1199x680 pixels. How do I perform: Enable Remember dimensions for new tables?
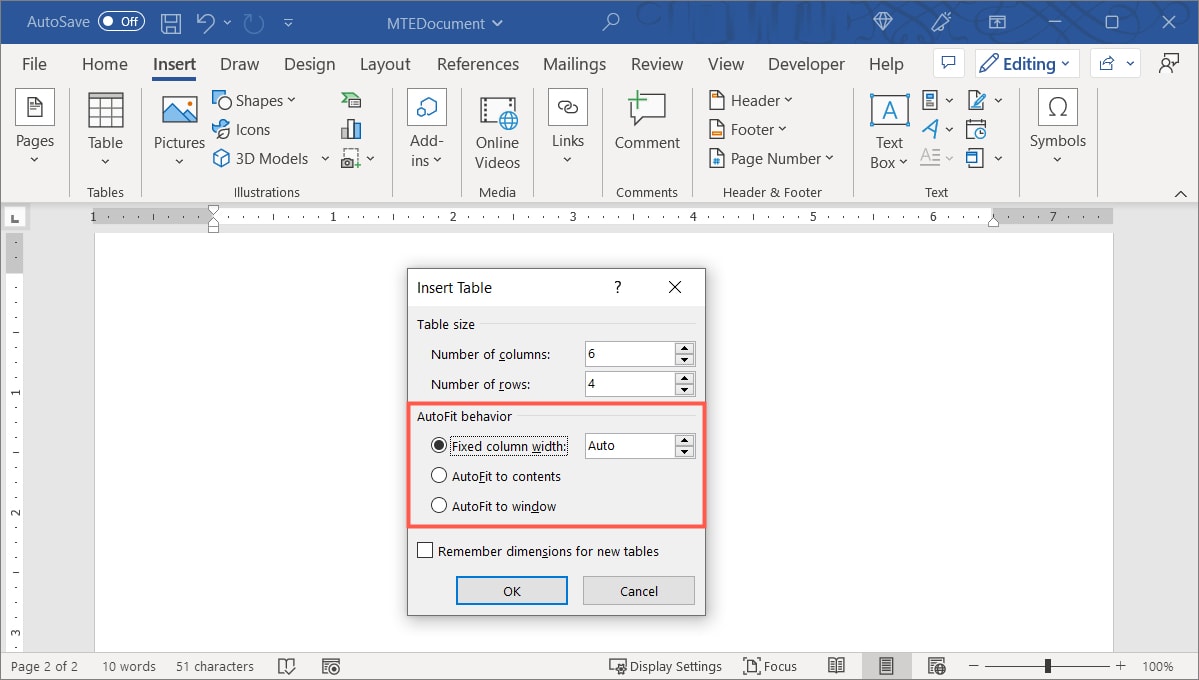tap(425, 550)
